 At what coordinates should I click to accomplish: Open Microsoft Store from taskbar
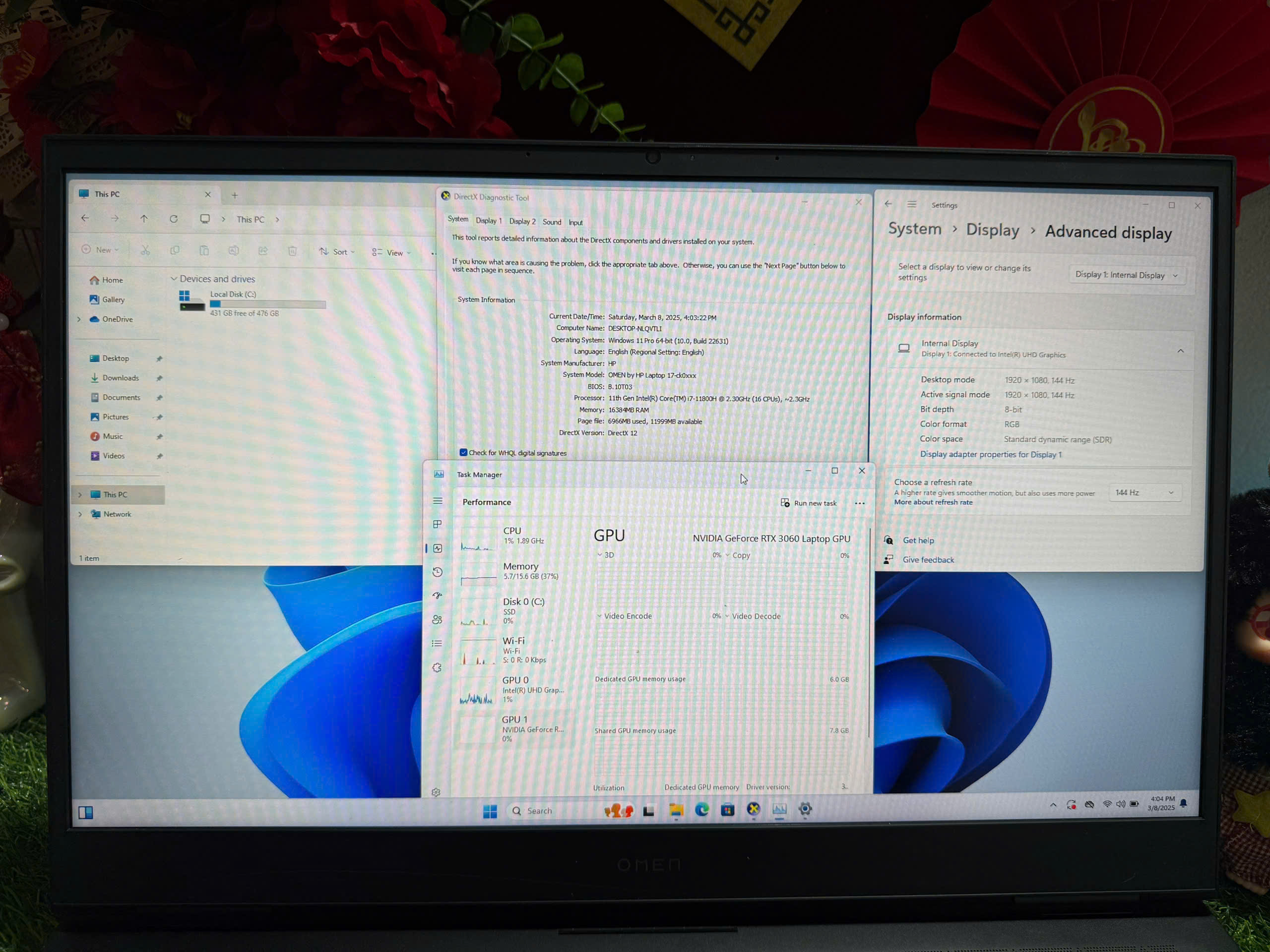pyautogui.click(x=727, y=810)
